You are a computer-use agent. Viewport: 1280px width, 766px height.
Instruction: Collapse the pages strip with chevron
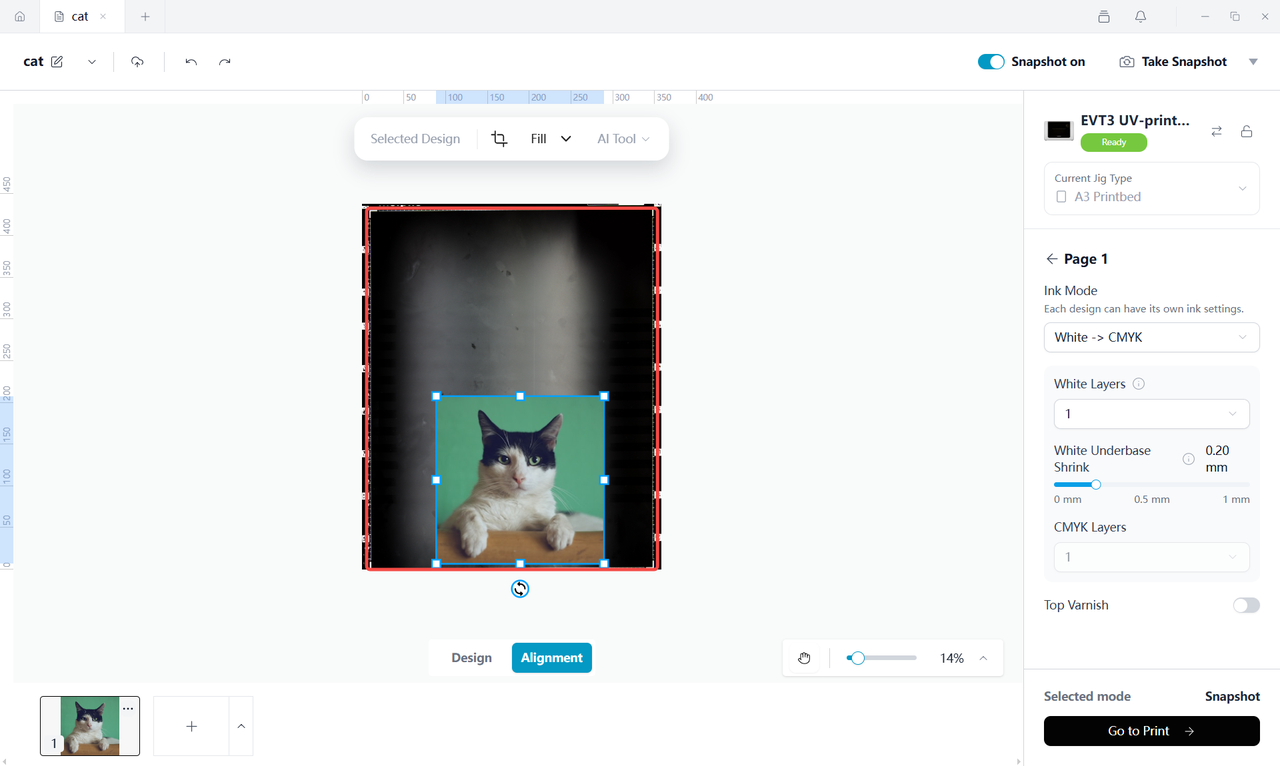point(241,726)
